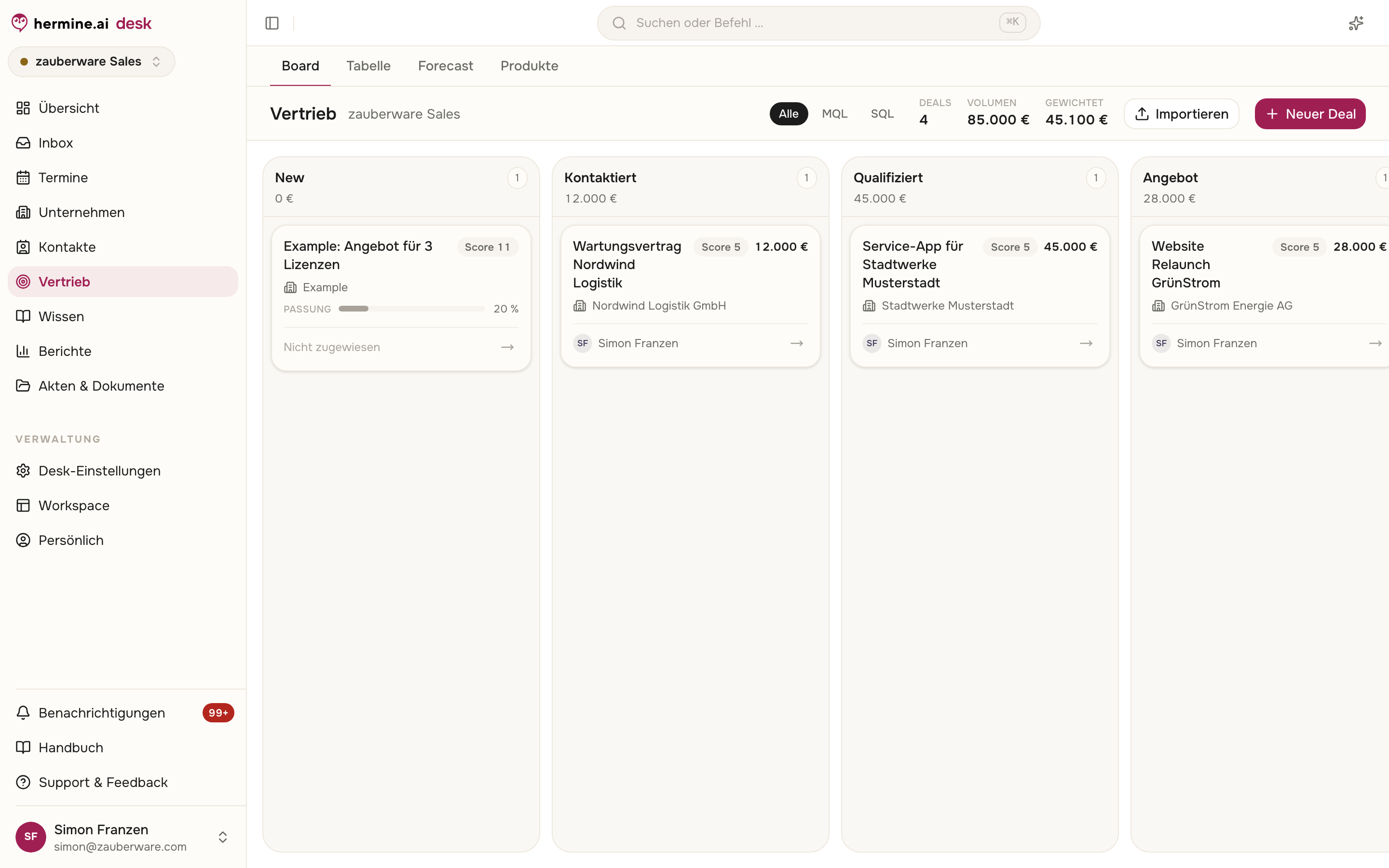1389x868 pixels.
Task: Click the Passung progress bar on Example card
Action: point(411,309)
